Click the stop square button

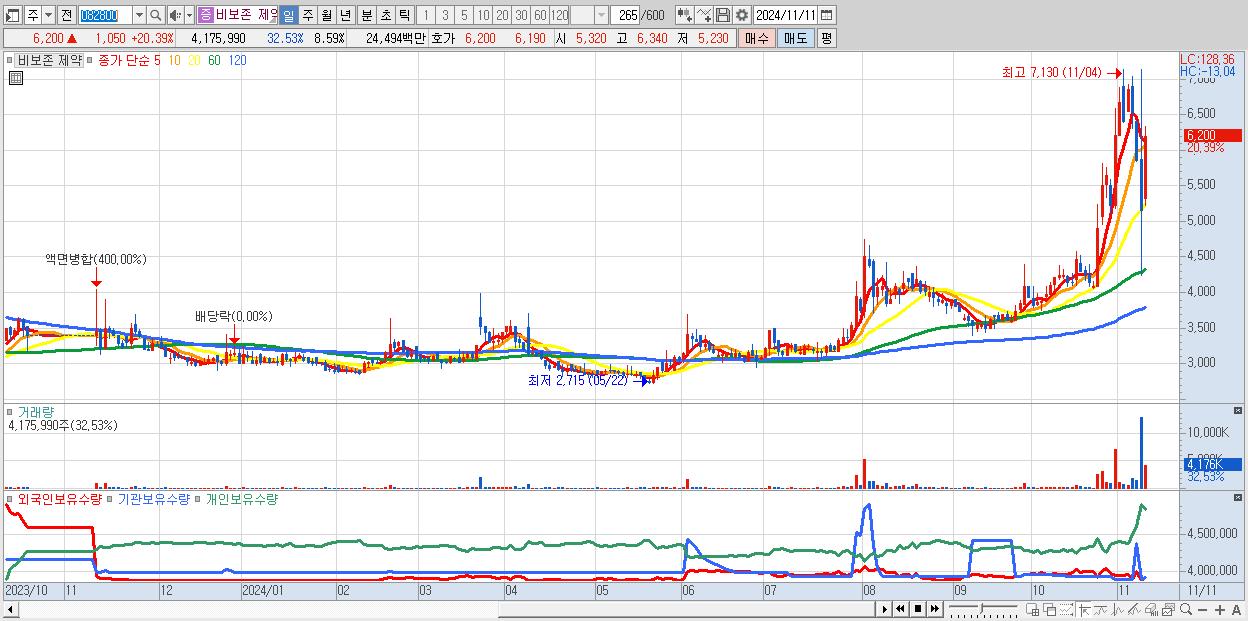(x=917, y=609)
